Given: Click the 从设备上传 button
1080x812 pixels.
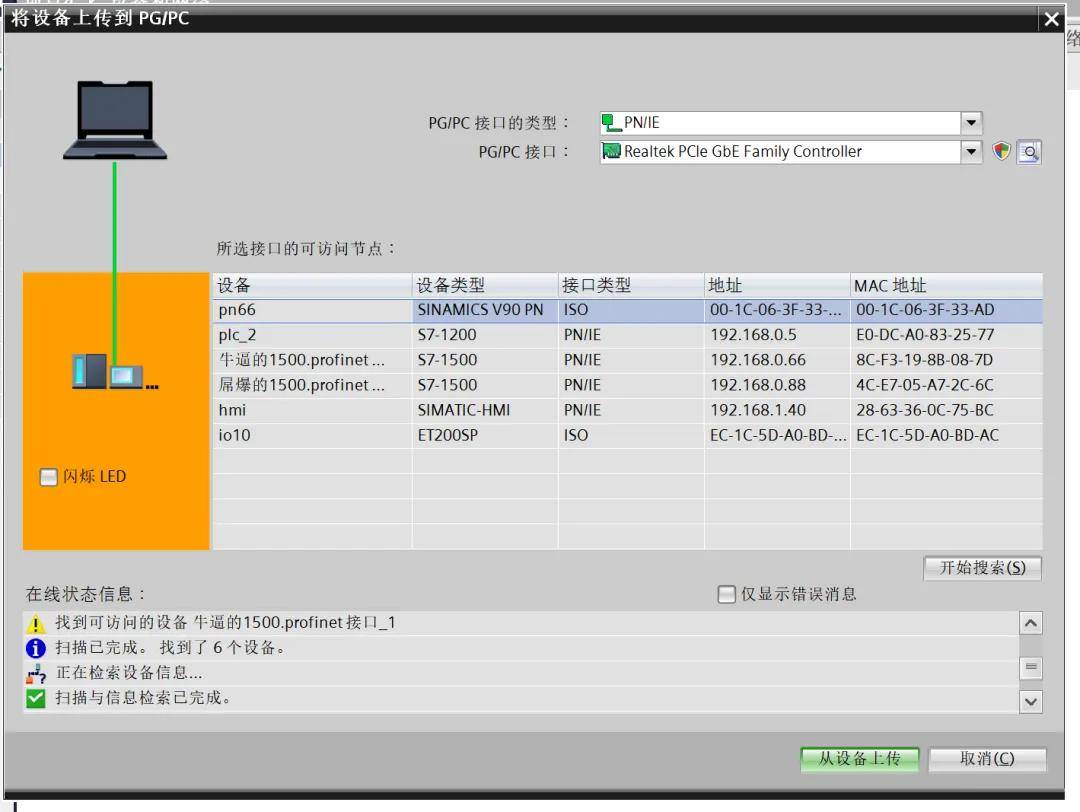Looking at the screenshot, I should (859, 759).
